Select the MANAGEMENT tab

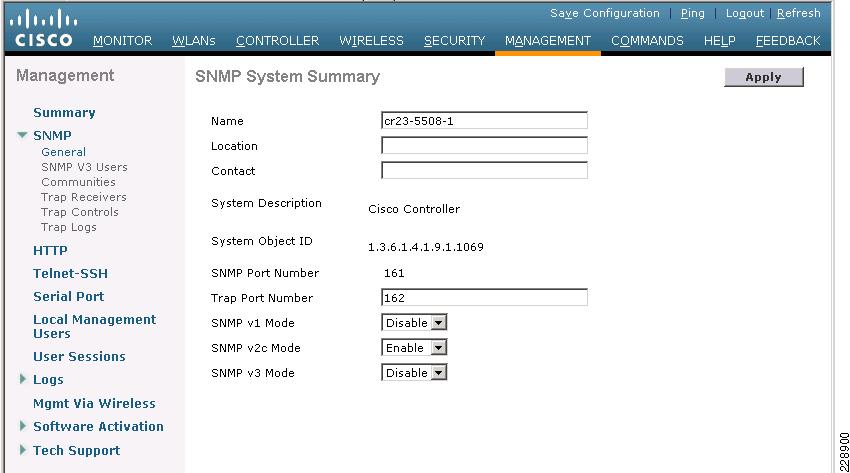tap(548, 41)
